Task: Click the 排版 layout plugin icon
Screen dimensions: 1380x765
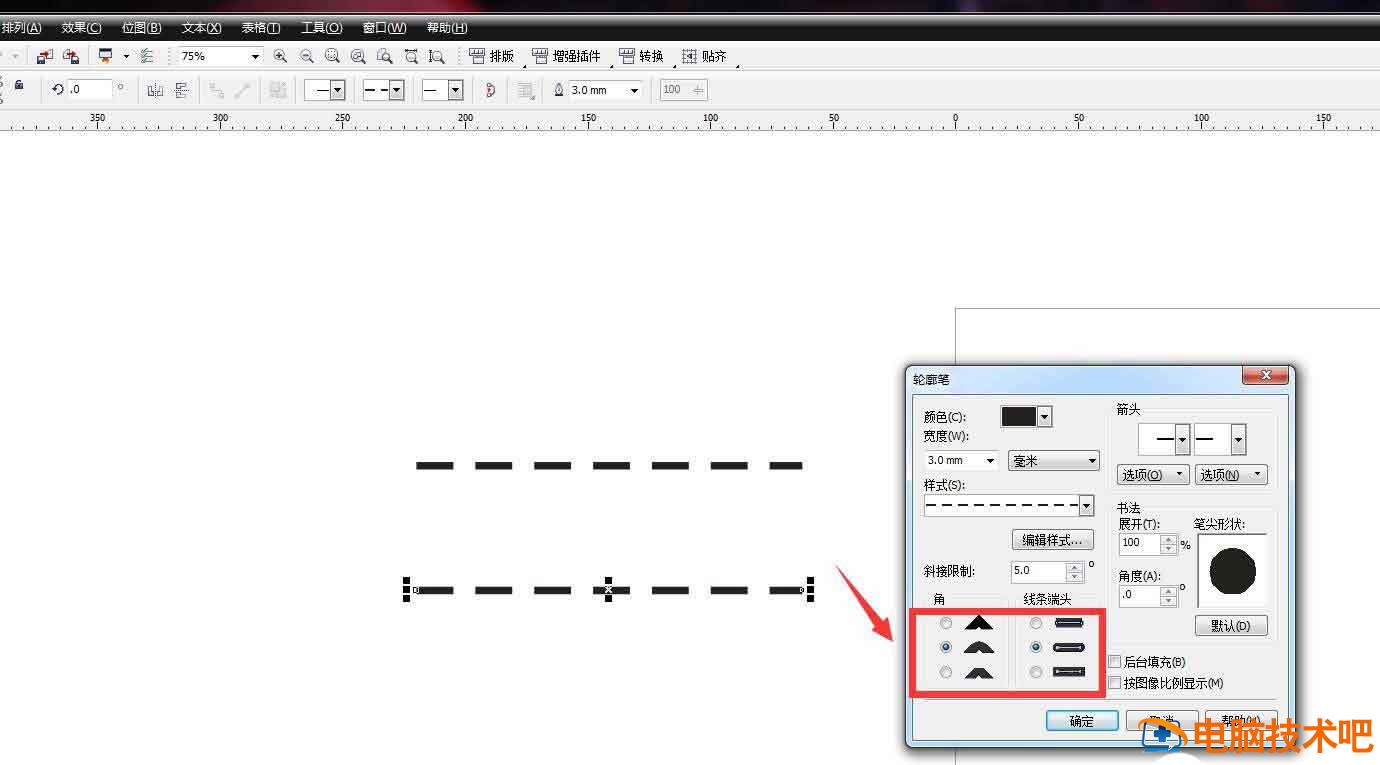Action: click(x=478, y=57)
